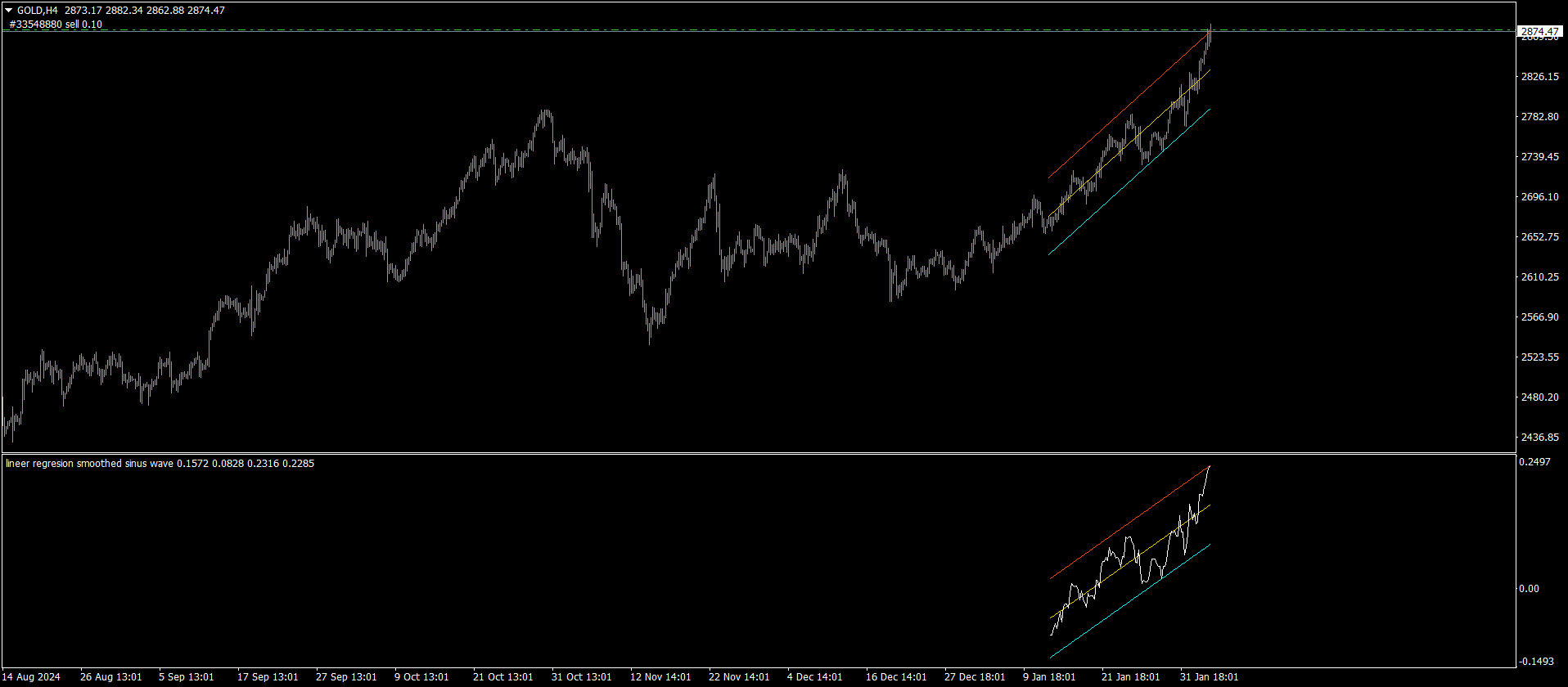1568x687 pixels.
Task: Click the 2523.55 price axis label
Action: 1539,357
